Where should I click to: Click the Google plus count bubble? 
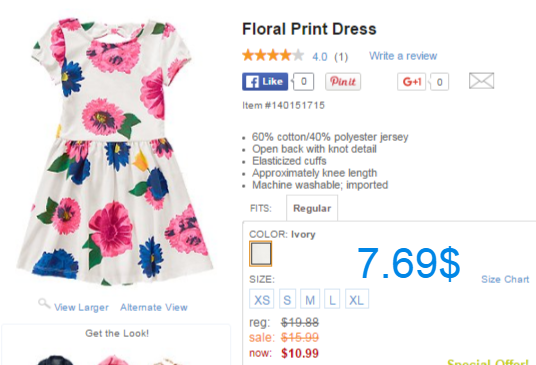(439, 82)
